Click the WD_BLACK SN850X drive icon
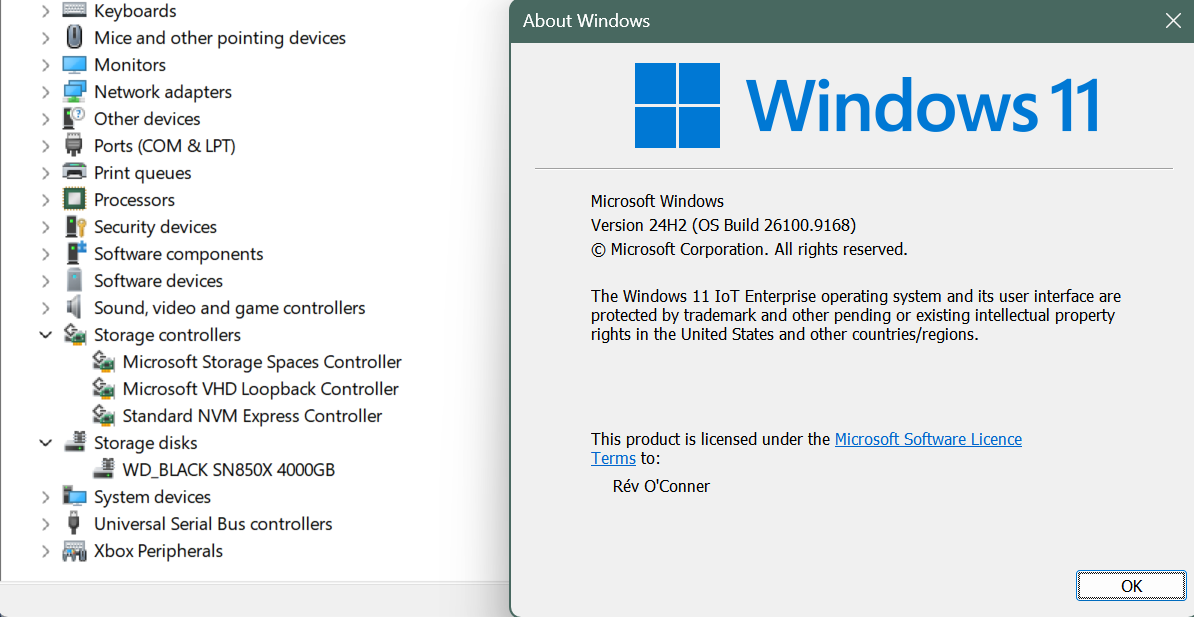 coord(103,470)
